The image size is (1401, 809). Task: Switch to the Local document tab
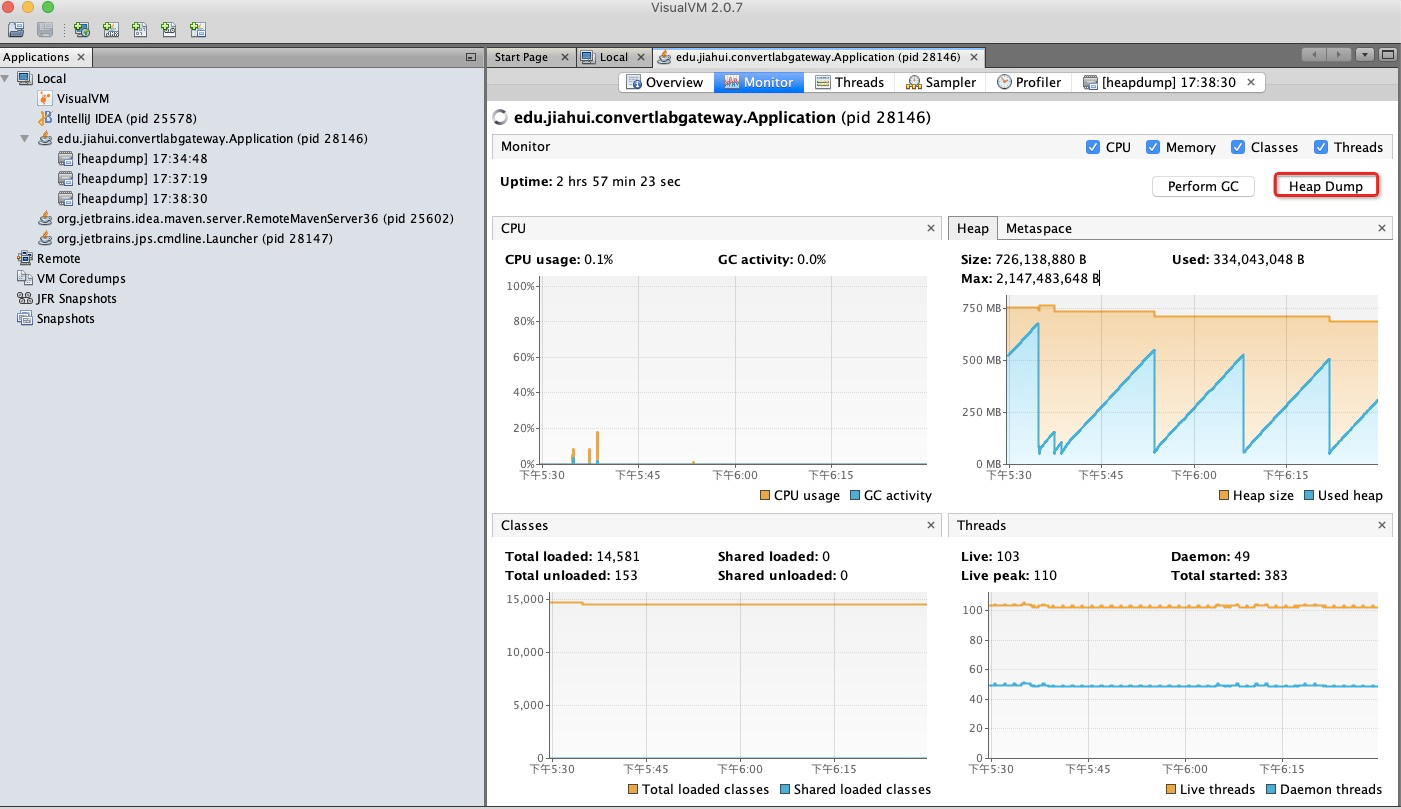[x=613, y=57]
